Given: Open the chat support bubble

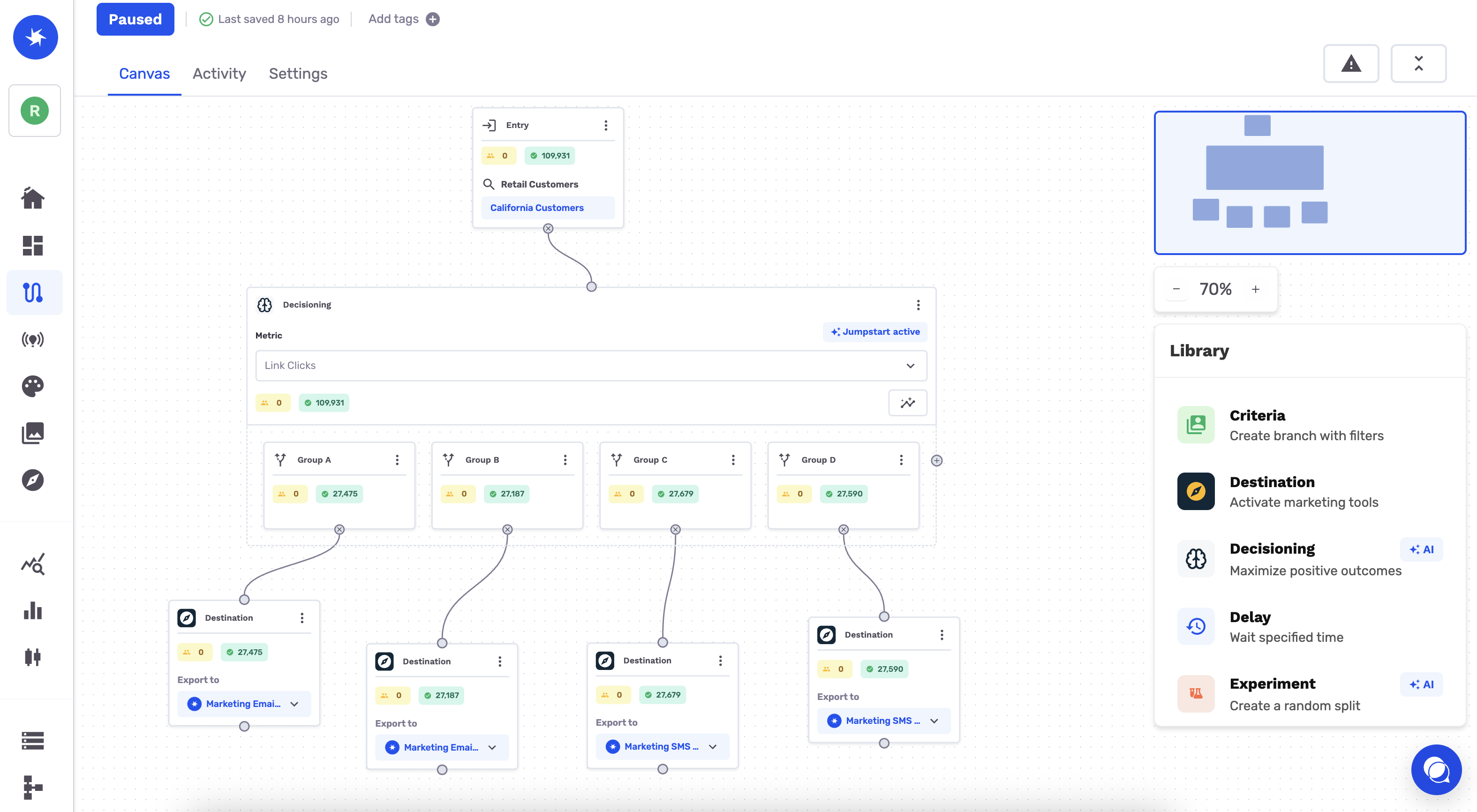Looking at the screenshot, I should (1436, 769).
